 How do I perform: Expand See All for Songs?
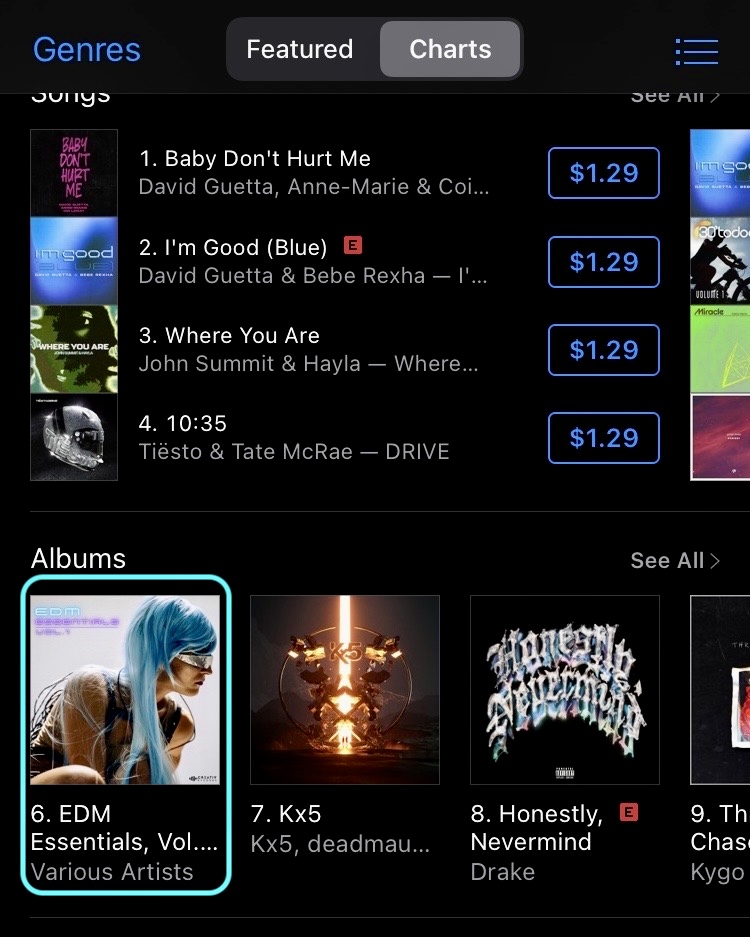tap(675, 97)
